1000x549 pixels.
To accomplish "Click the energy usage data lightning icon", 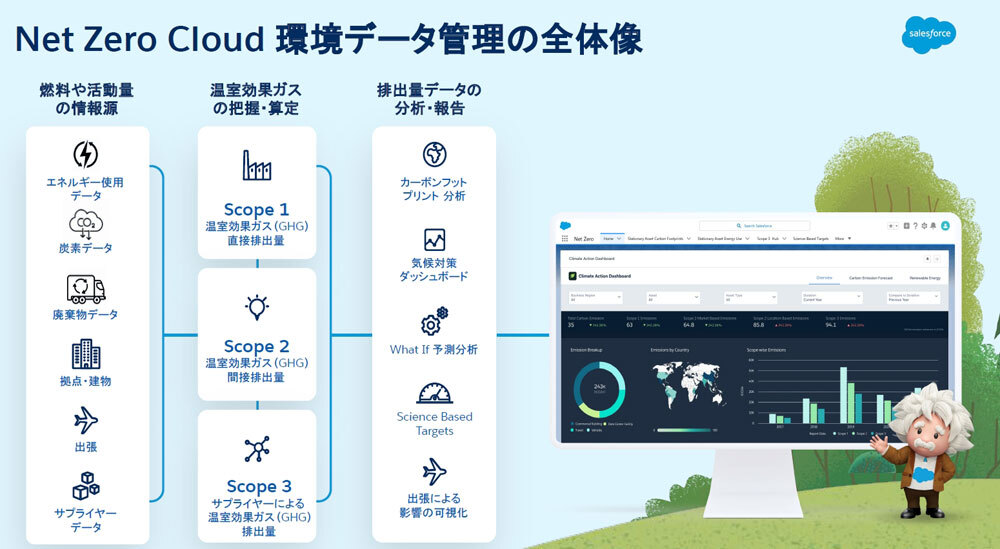I will (x=85, y=155).
